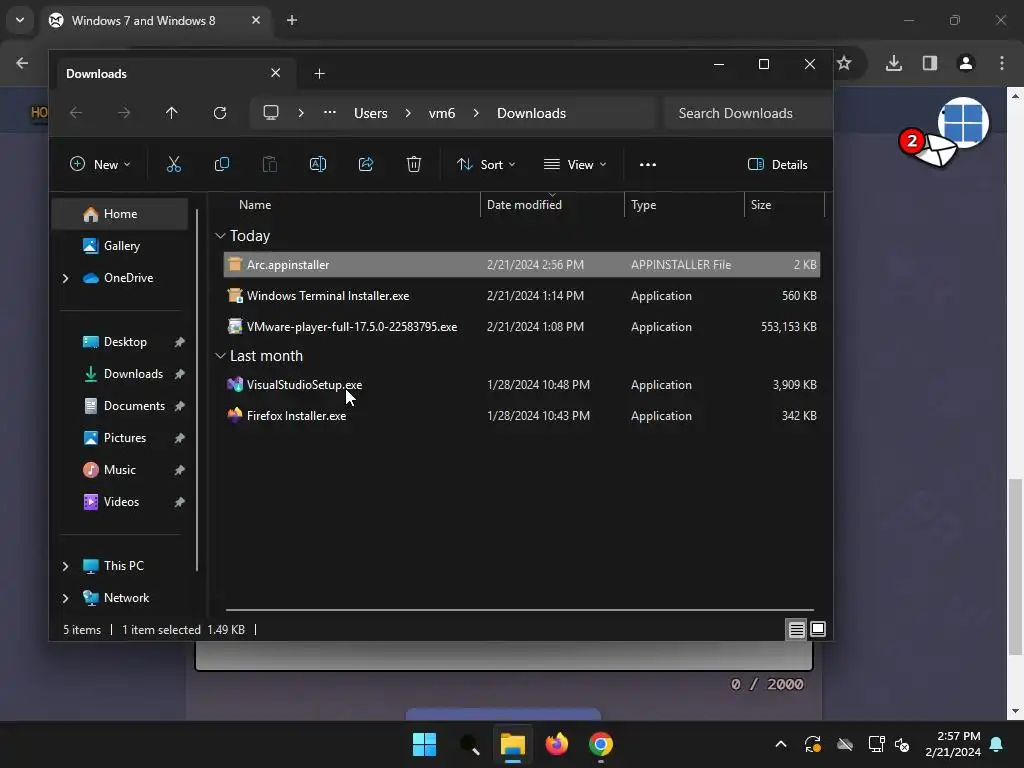
Task: Sort by Size column header
Action: [x=784, y=204]
